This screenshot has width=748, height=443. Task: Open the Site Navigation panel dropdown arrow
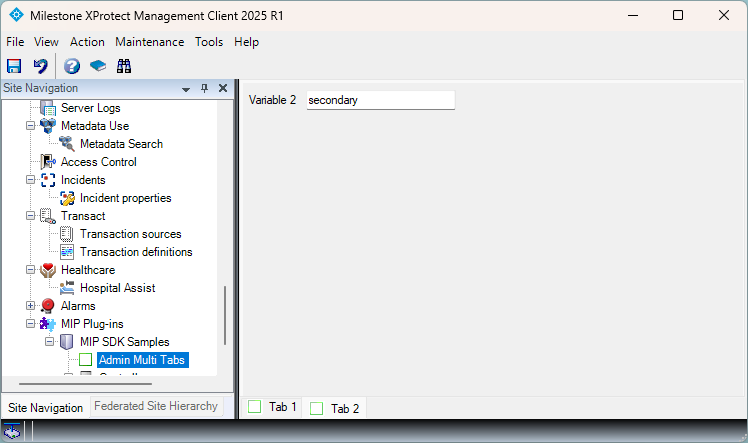tap(186, 89)
